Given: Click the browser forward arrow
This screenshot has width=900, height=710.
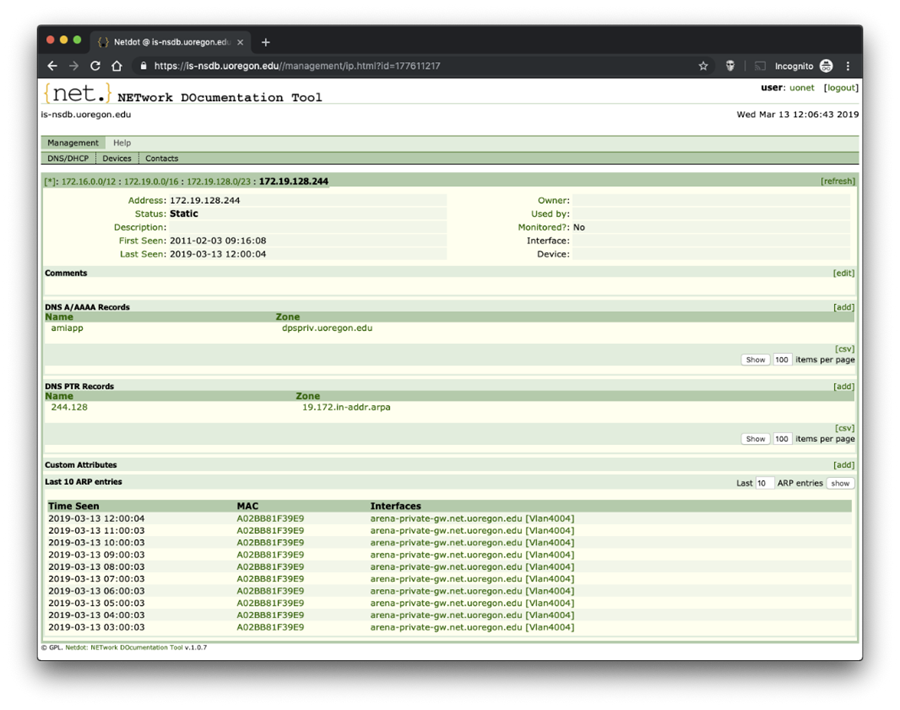Looking at the screenshot, I should pyautogui.click(x=73, y=66).
